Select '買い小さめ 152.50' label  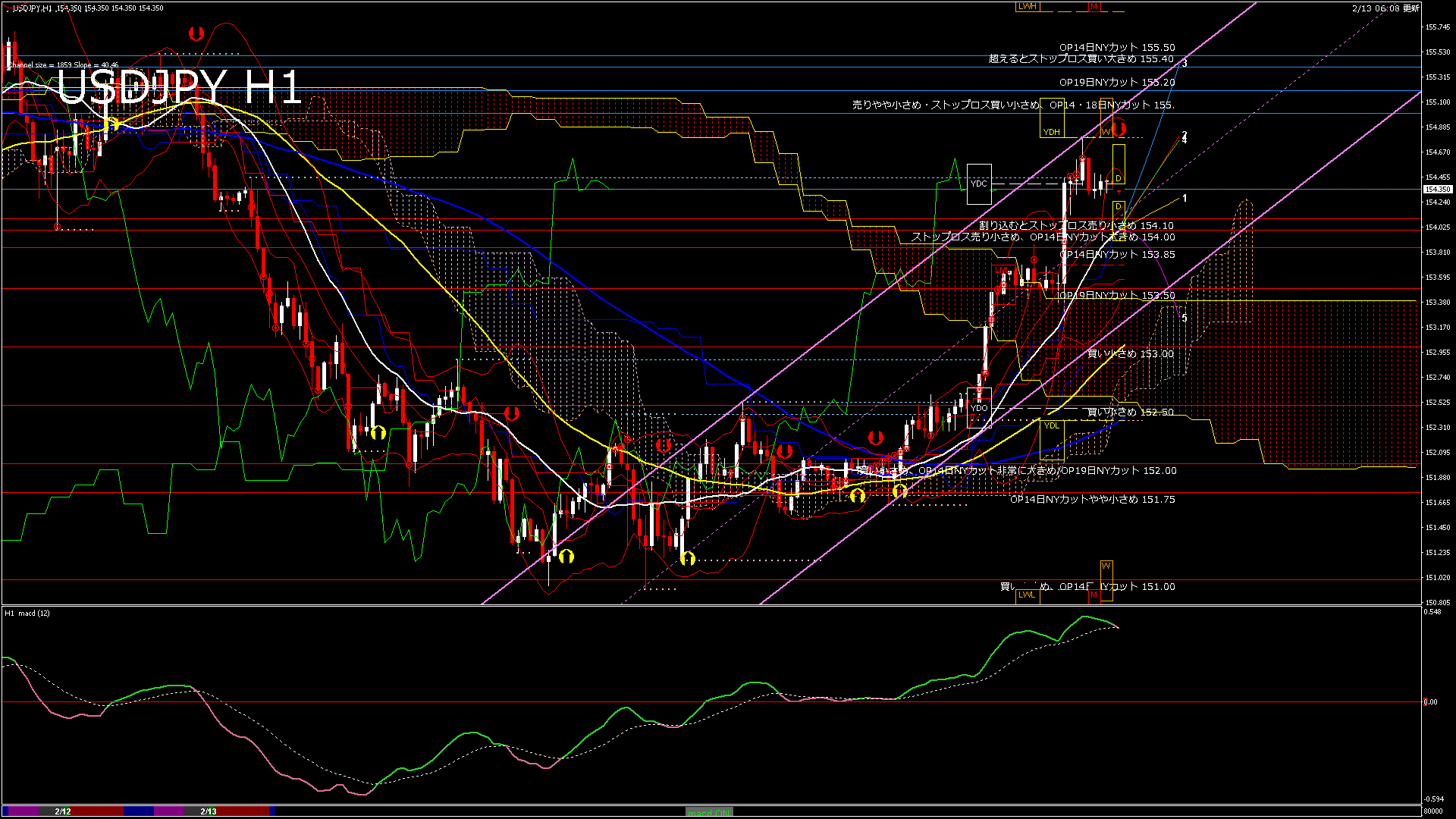tap(1131, 412)
